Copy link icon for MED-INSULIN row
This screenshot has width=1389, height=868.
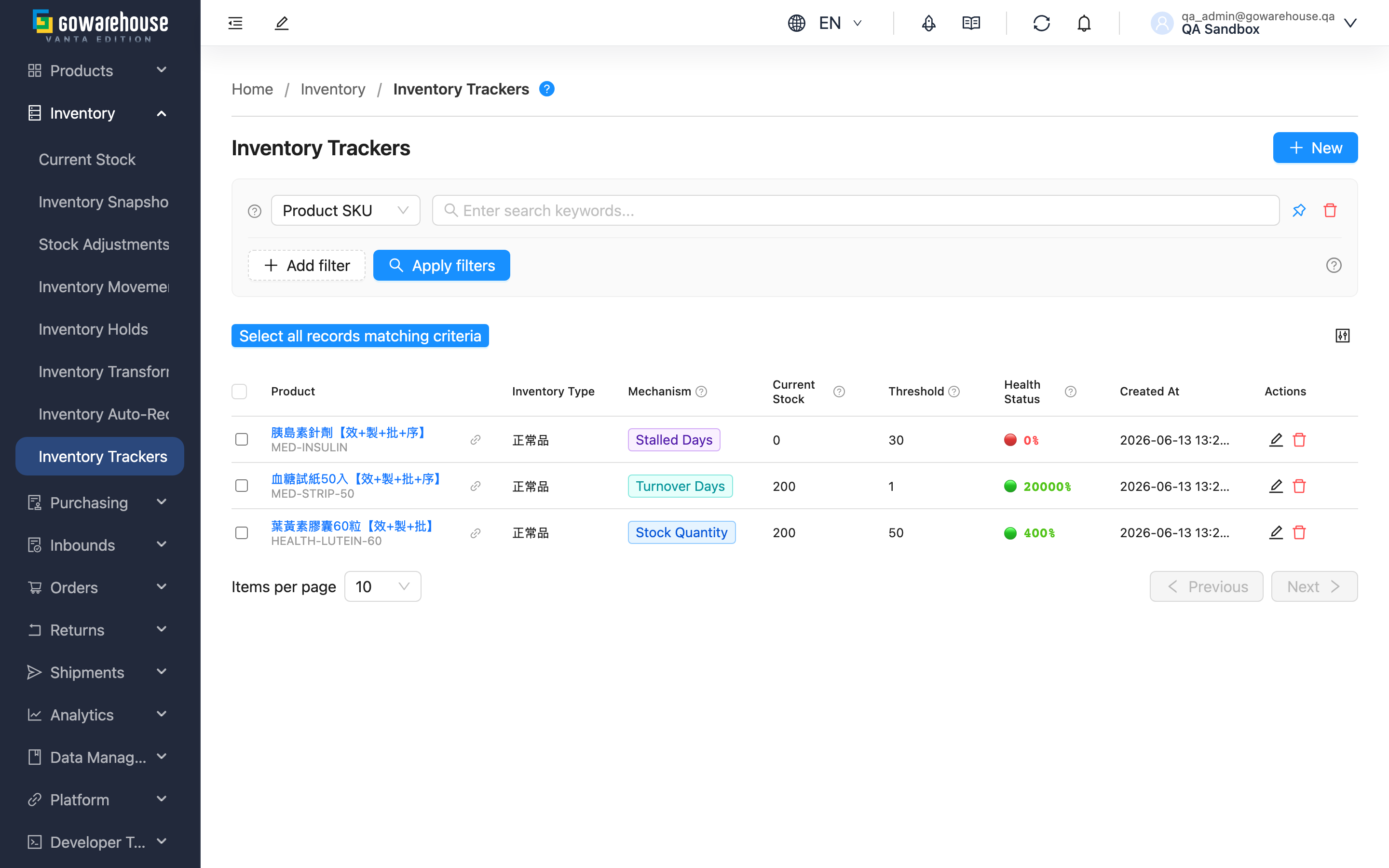tap(475, 440)
